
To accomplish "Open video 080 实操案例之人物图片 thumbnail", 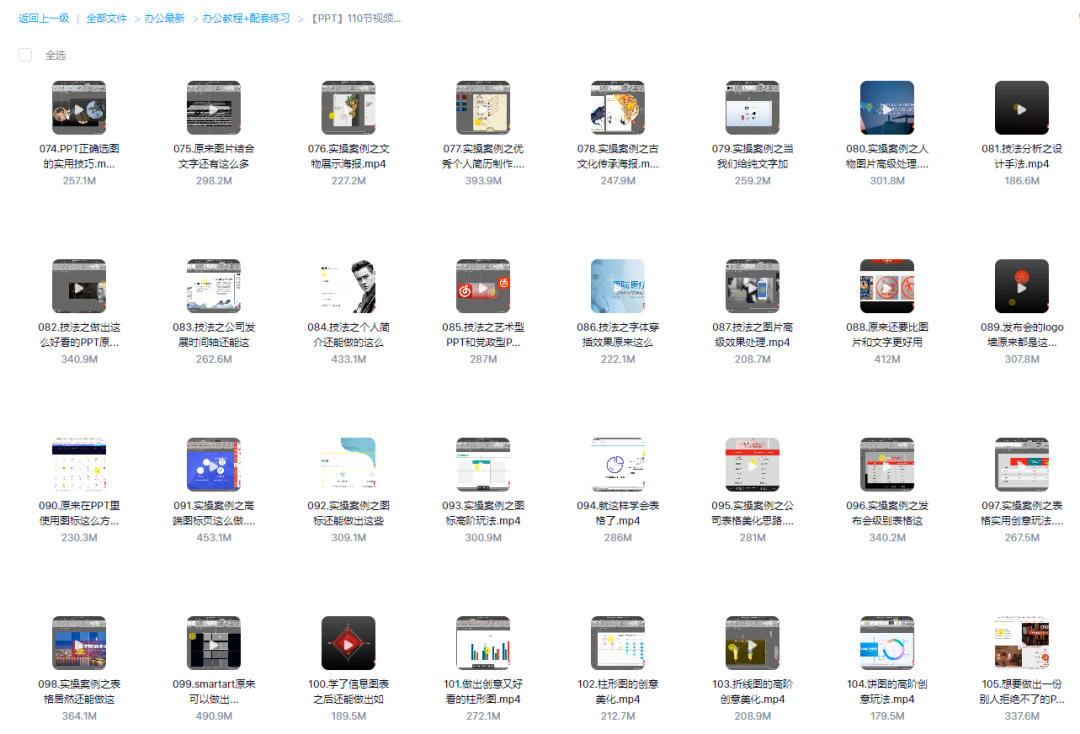I will point(886,108).
